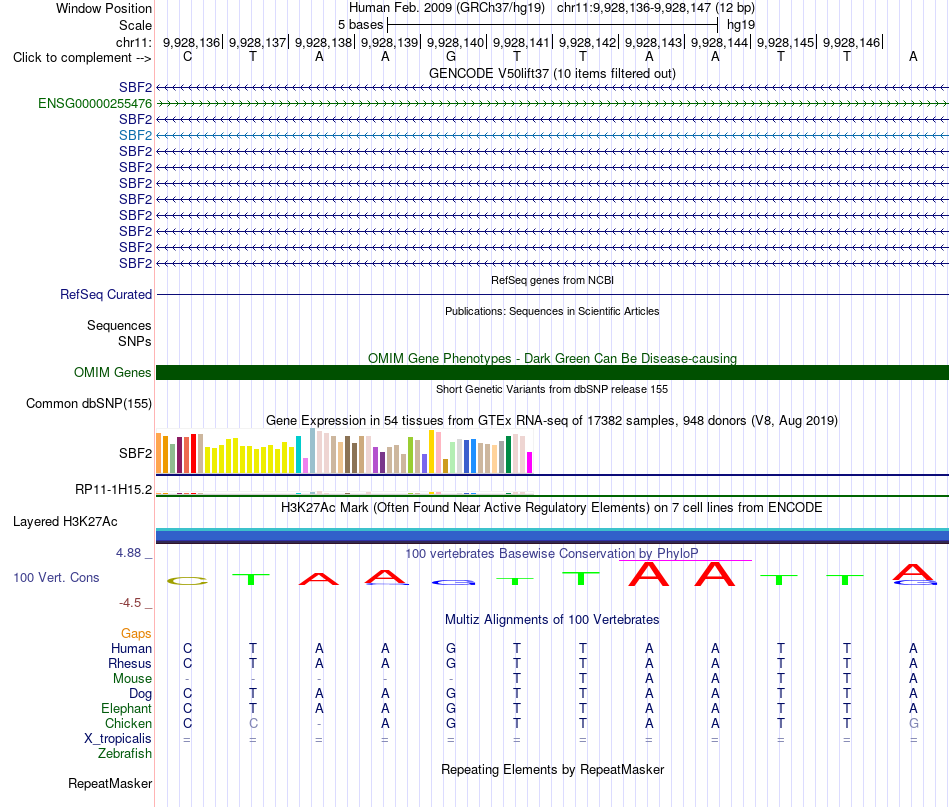
Task: Click base C in the complement sequence row
Action: [187, 56]
